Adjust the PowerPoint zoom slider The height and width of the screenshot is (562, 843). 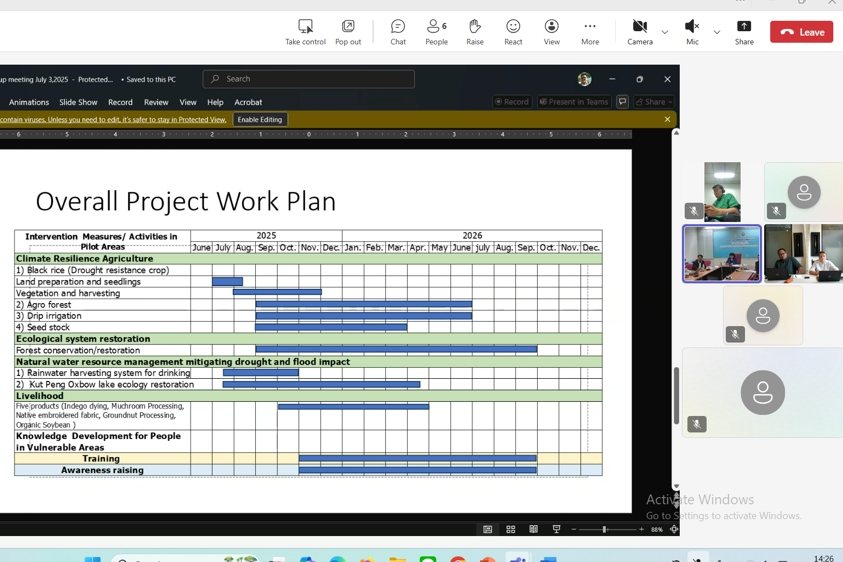(x=604, y=529)
